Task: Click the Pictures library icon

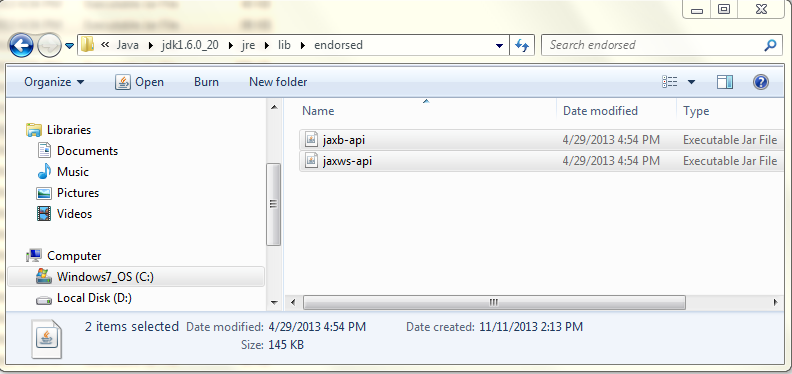Action: tap(44, 193)
